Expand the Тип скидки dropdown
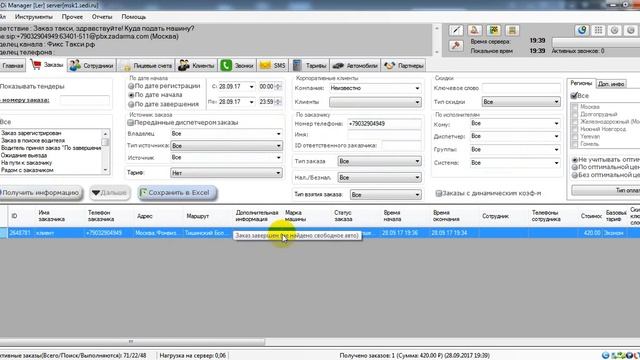Viewport: 640px width, 360px height. tap(556, 102)
